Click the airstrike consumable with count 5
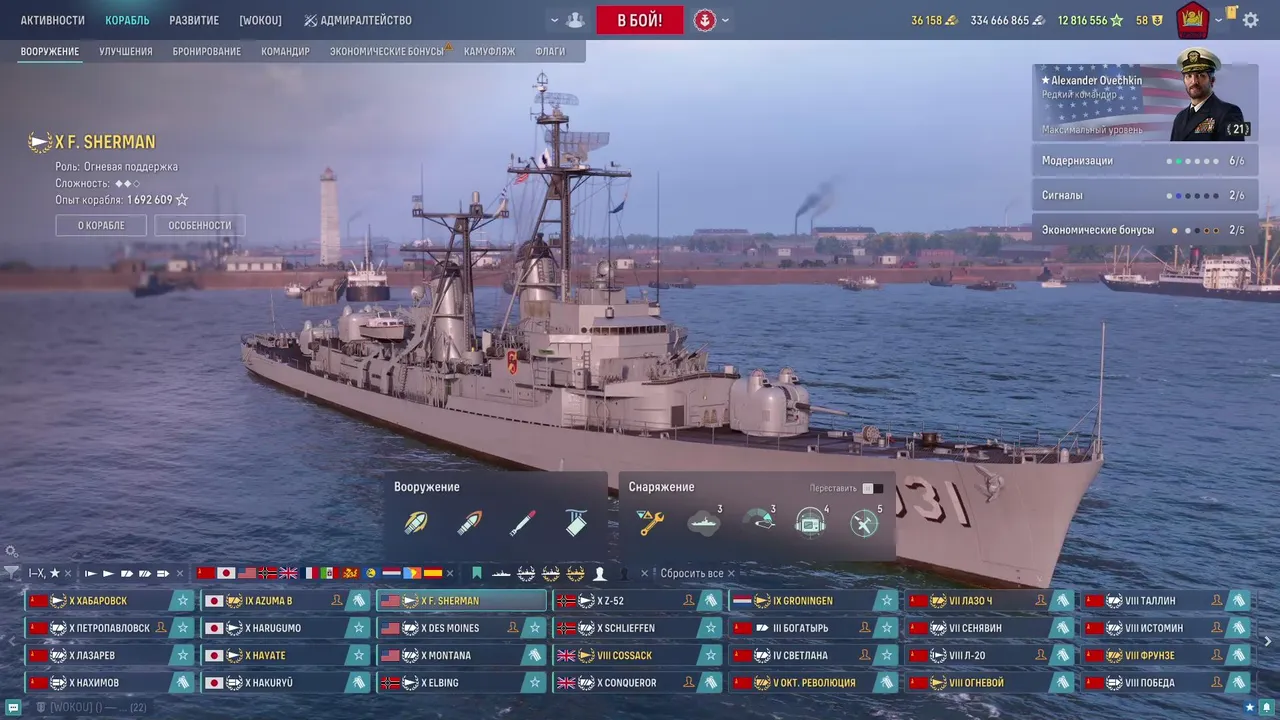The image size is (1280, 720). point(864,522)
